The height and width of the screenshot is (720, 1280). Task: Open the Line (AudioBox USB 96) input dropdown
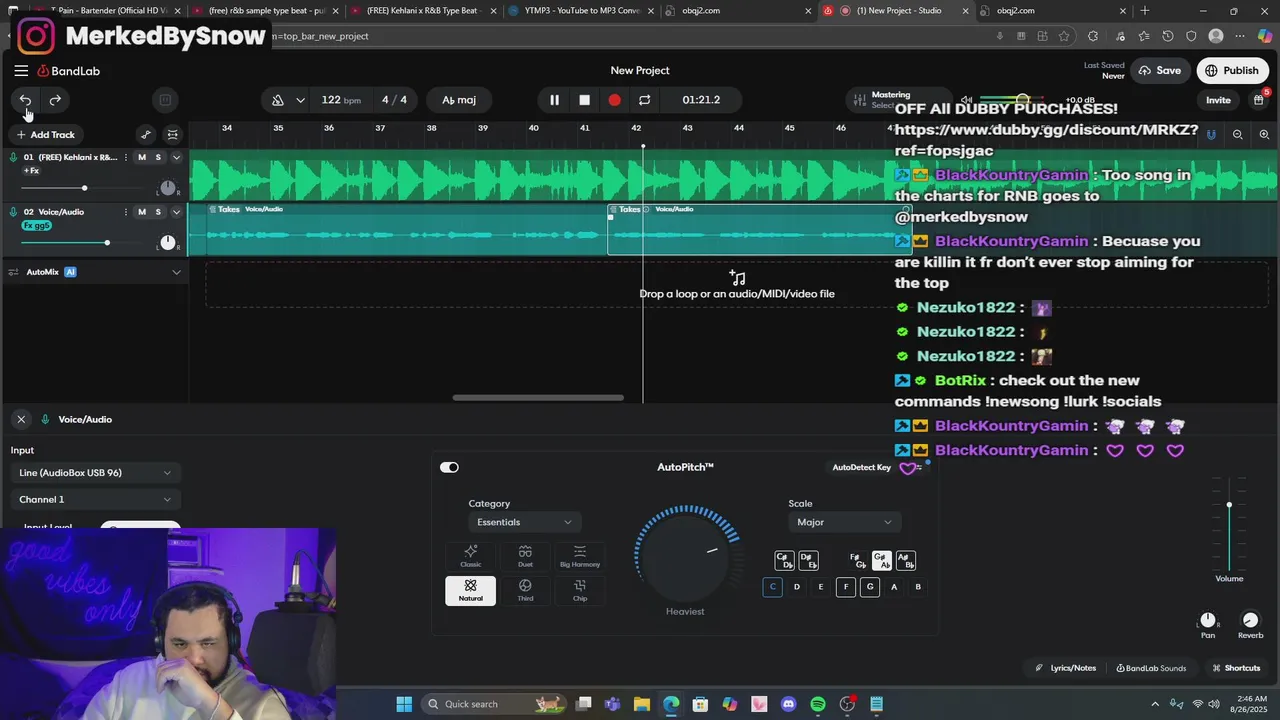click(95, 473)
